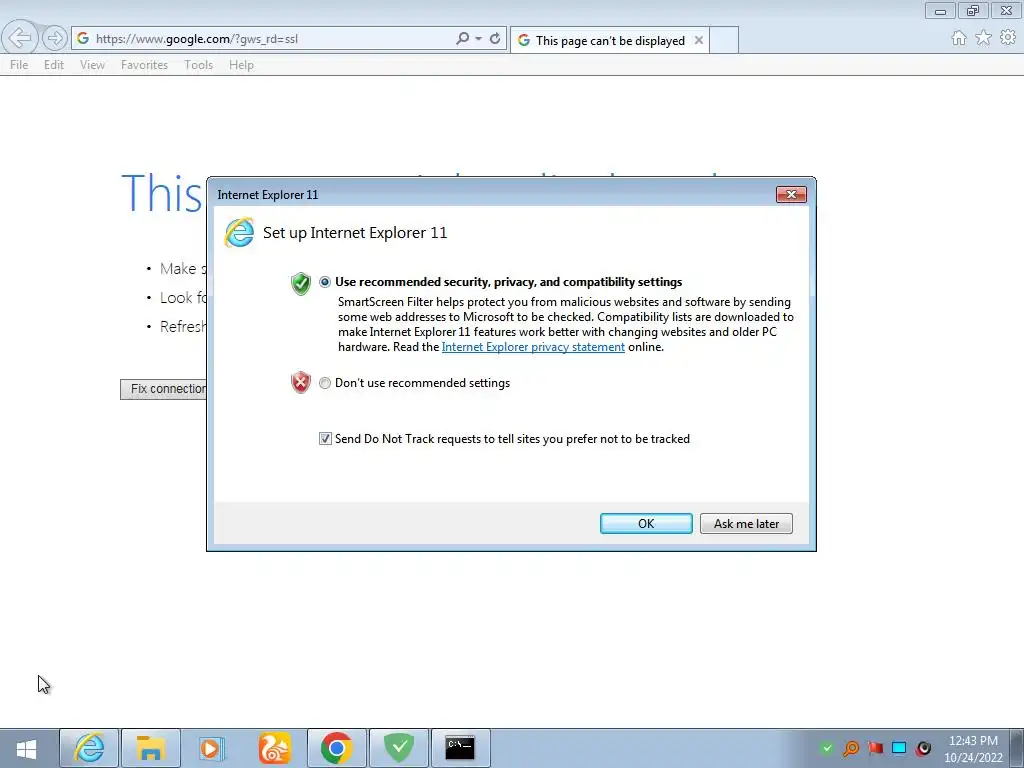This screenshot has width=1024, height=768.
Task: Click the blue network monitor tray icon
Action: point(899,748)
